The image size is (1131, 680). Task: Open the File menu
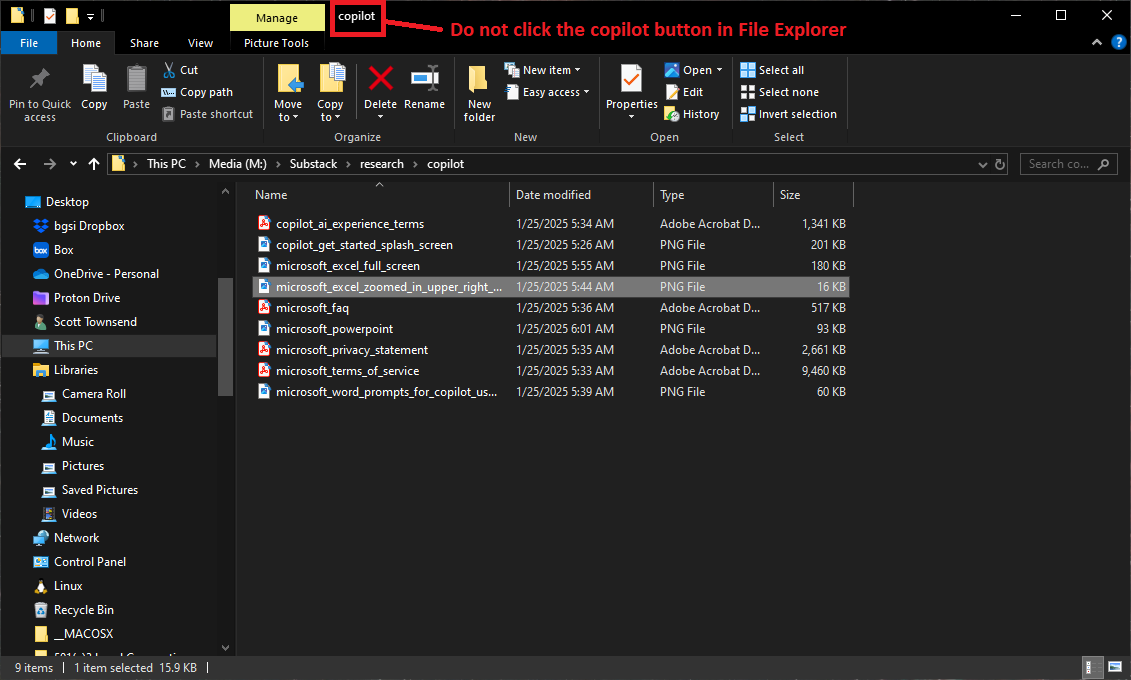click(x=29, y=43)
